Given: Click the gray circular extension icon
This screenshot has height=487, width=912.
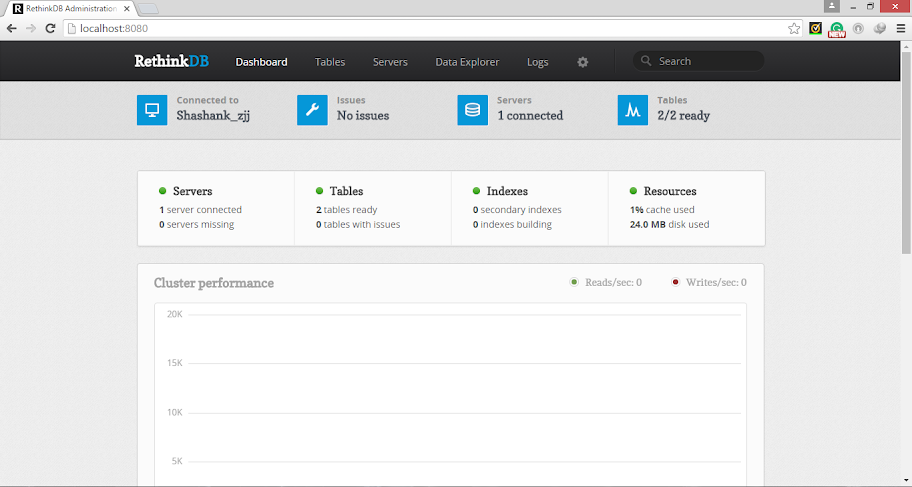Looking at the screenshot, I should (858, 28).
